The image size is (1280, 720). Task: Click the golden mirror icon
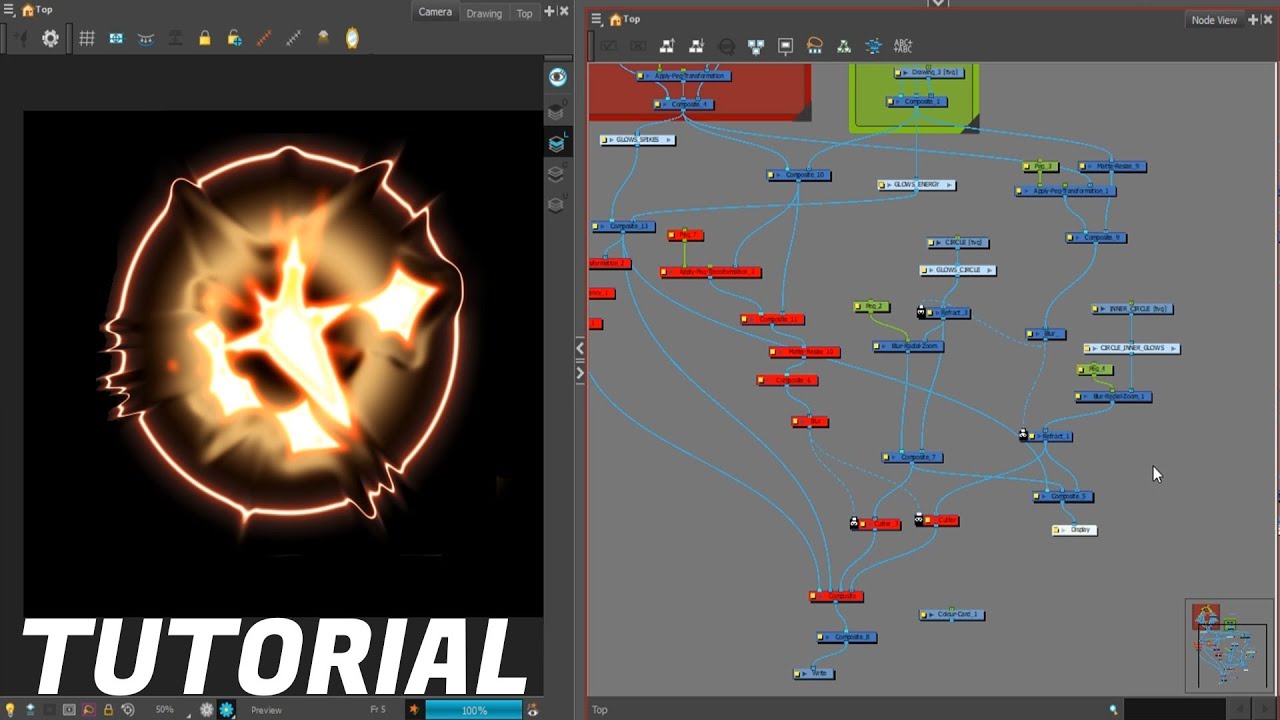click(x=352, y=38)
